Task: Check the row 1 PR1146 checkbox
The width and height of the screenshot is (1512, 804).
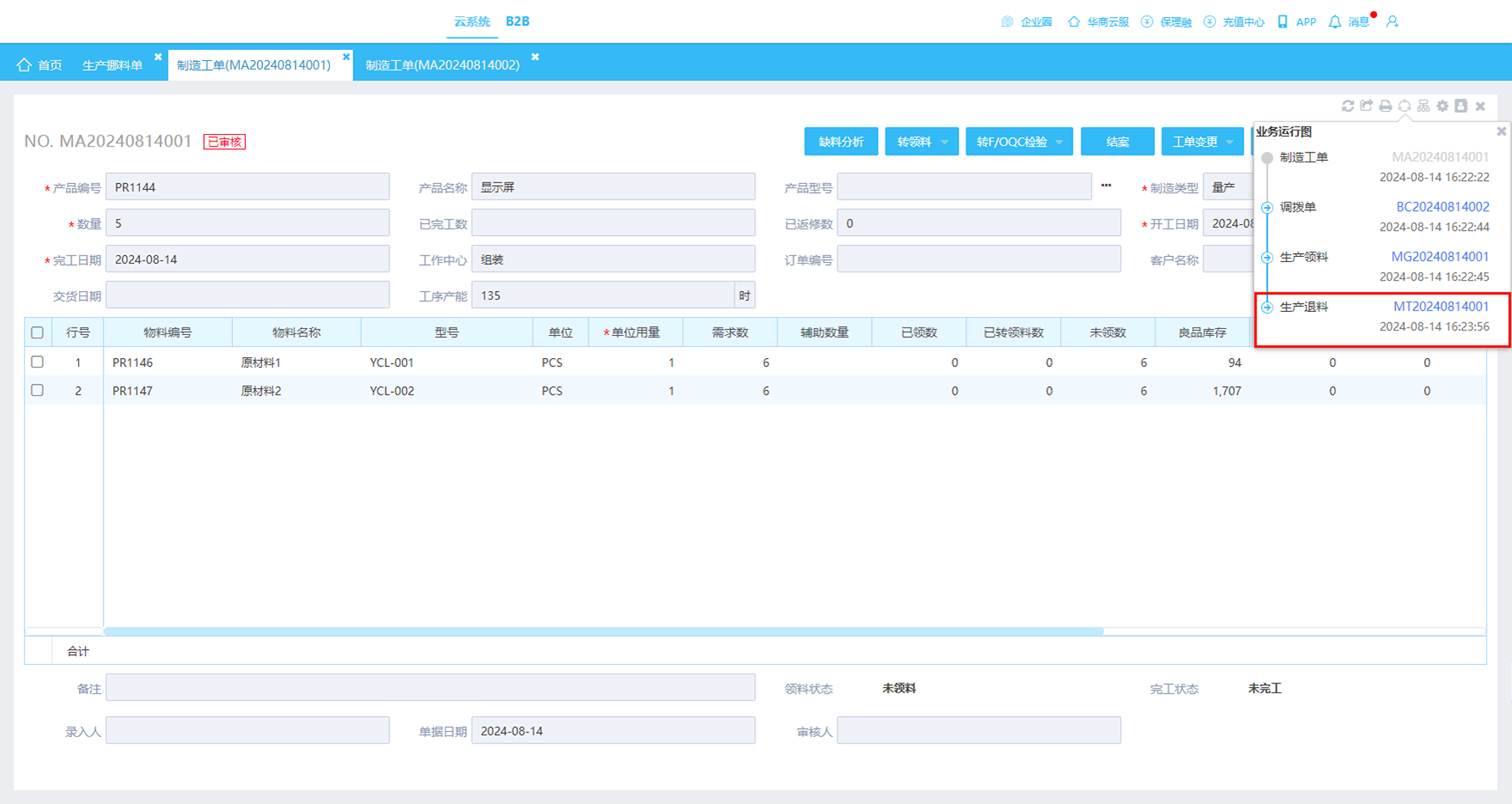Action: 37,362
